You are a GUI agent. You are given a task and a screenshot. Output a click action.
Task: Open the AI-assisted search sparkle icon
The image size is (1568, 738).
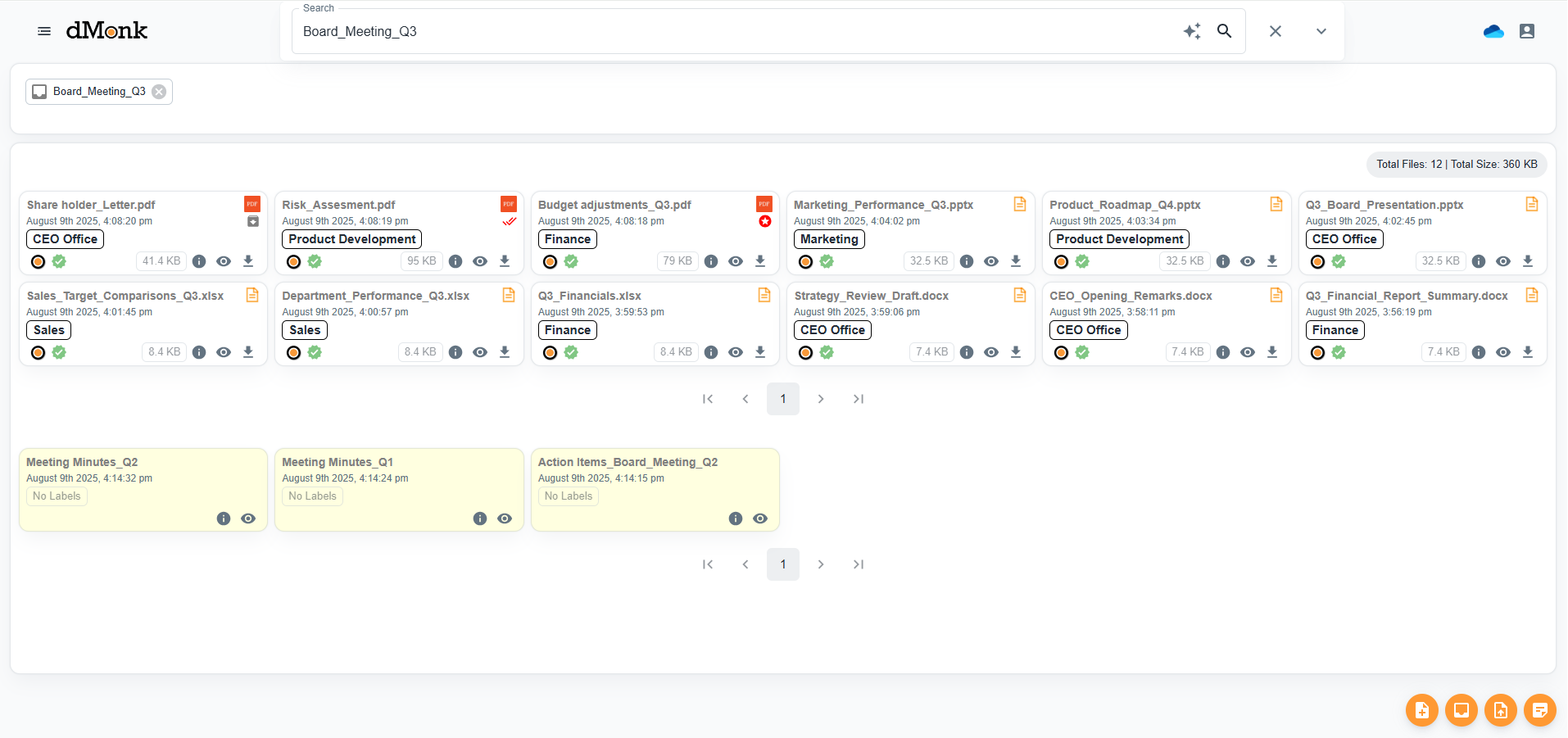click(1192, 30)
